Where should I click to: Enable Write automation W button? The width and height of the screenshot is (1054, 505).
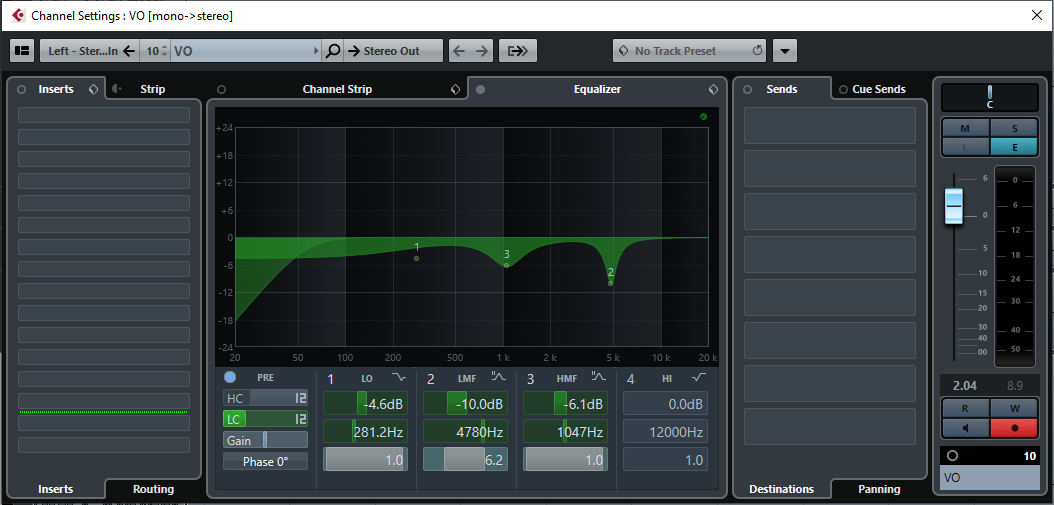[x=1014, y=407]
